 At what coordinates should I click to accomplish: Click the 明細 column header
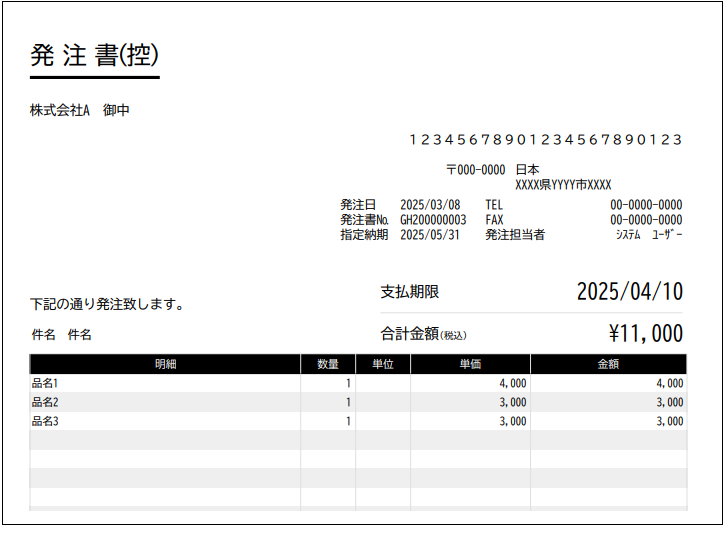click(x=165, y=364)
